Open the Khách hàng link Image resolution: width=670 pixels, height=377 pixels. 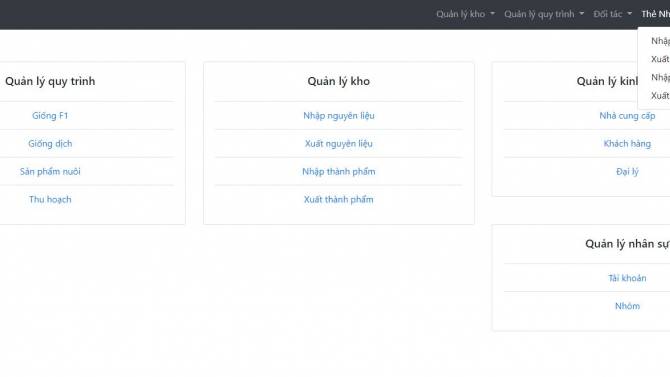point(627,144)
